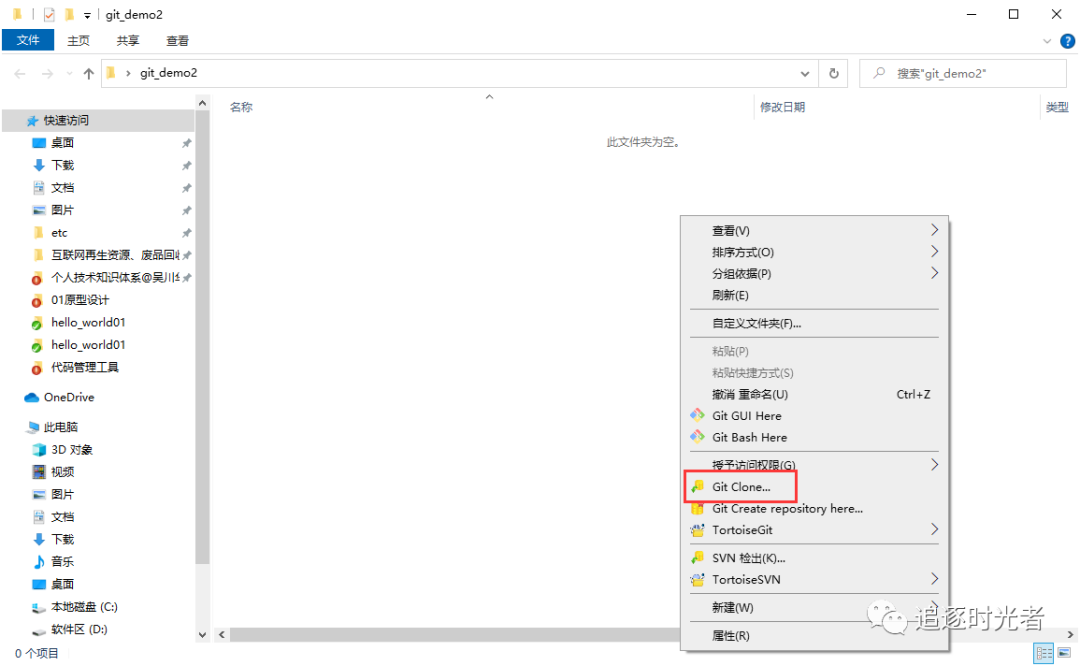Sort by the 修改日期 column header
The image size is (1080, 666).
click(782, 107)
